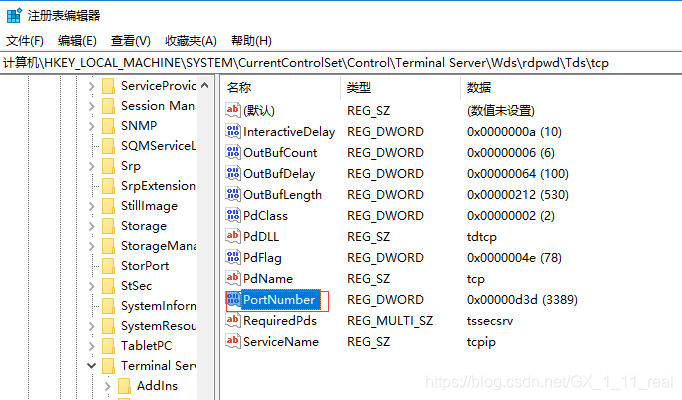Click the DWORD icon beside PdFlag
The image size is (682, 400).
[233, 257]
